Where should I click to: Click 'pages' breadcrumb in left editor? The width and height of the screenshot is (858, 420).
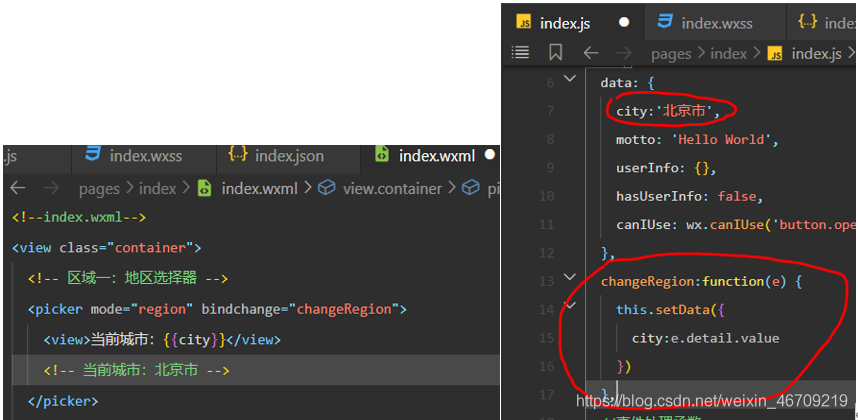coord(99,189)
